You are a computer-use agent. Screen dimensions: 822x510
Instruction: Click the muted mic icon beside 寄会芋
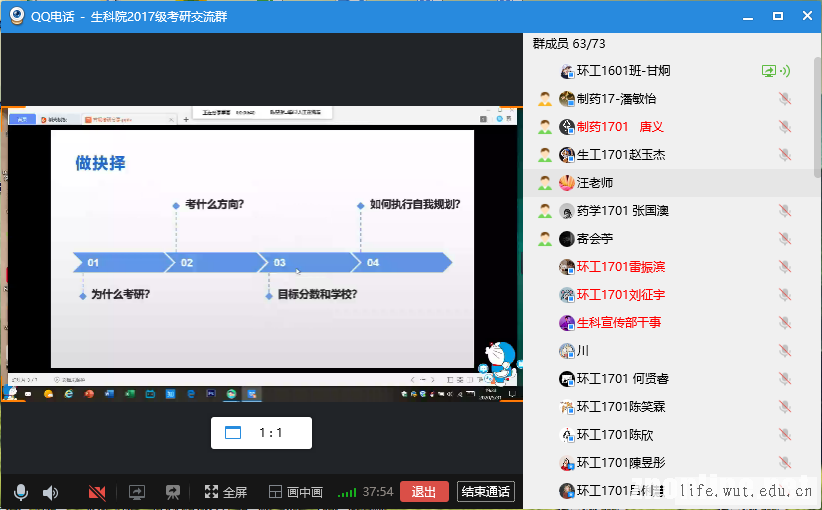[784, 239]
